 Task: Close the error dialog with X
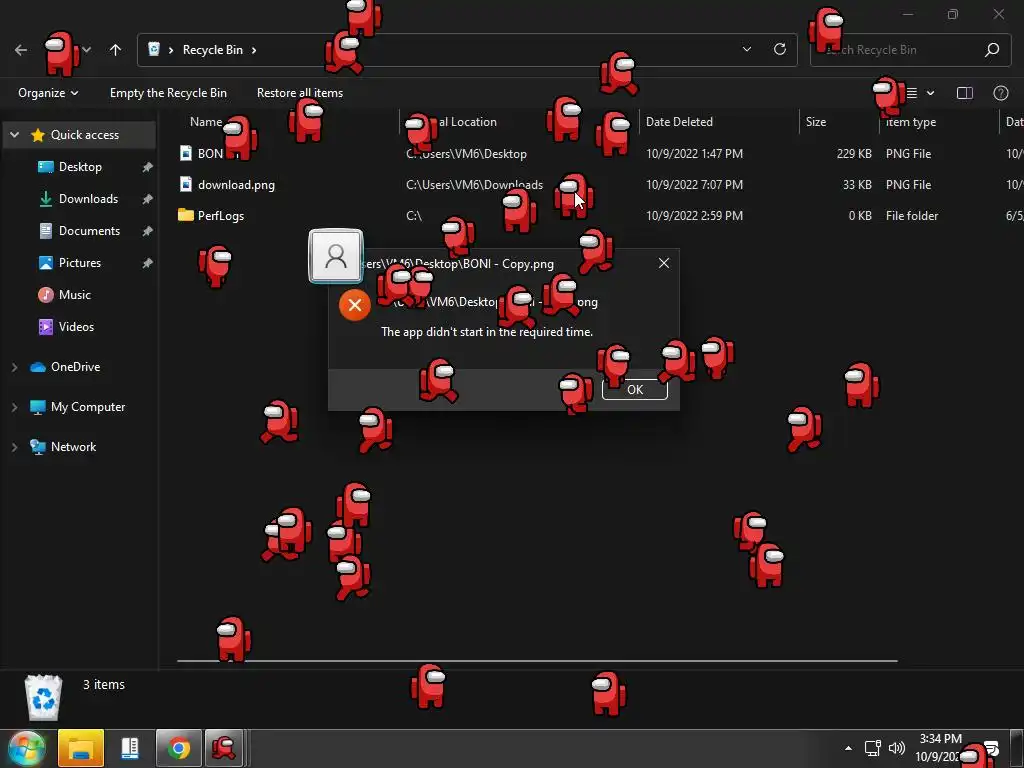click(x=664, y=263)
